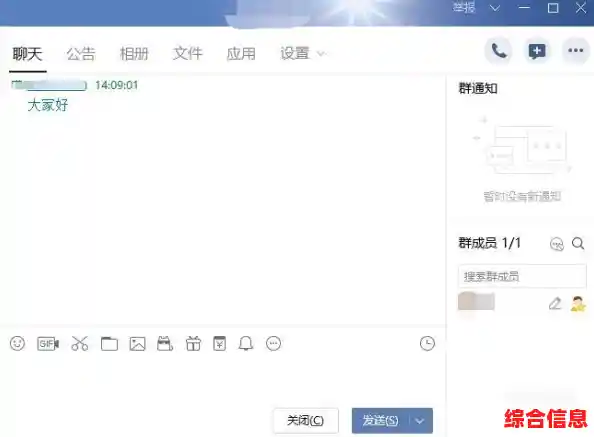Click the 大家好 chat message
Viewport: 594px width, 437px height.
pos(48,105)
